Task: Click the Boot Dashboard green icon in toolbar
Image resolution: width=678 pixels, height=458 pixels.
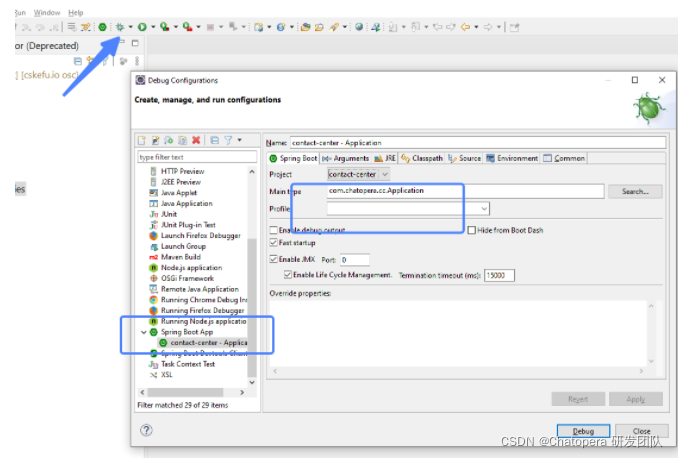Action: [x=102, y=27]
